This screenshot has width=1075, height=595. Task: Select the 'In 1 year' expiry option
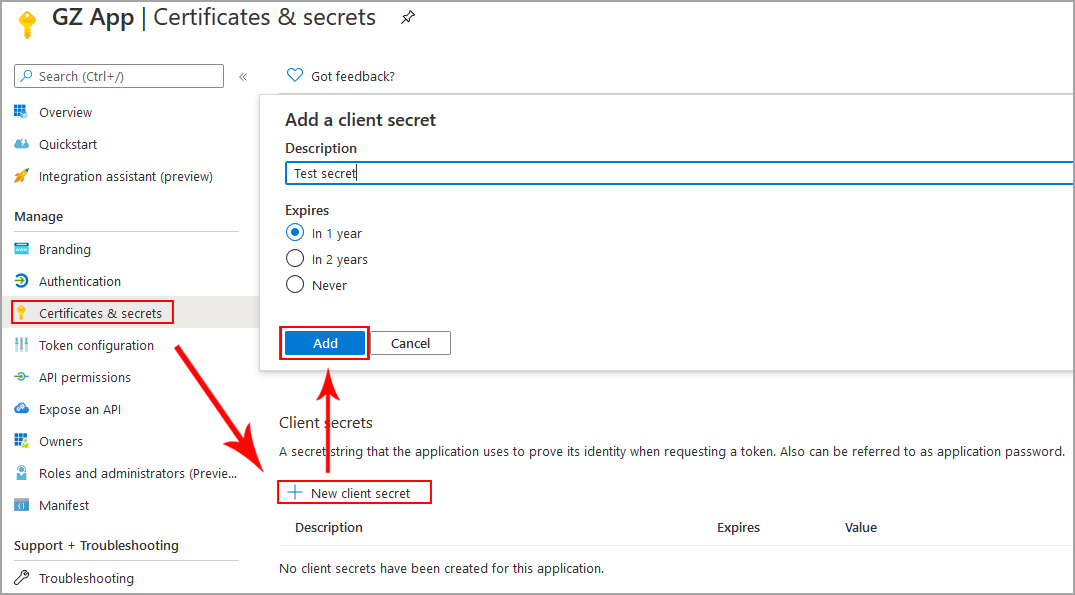pos(295,233)
